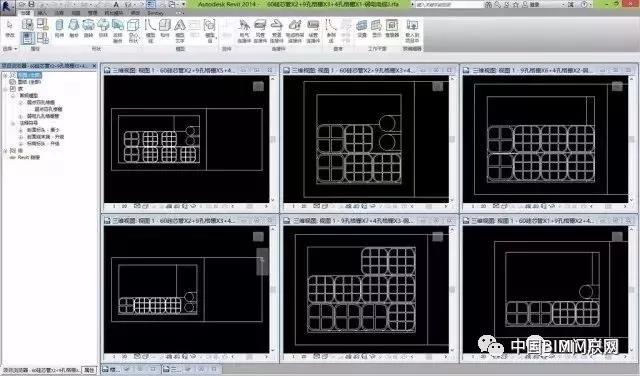This screenshot has width=640, height=376.
Task: Click the Conduit Connector icon
Action: (x=313, y=31)
